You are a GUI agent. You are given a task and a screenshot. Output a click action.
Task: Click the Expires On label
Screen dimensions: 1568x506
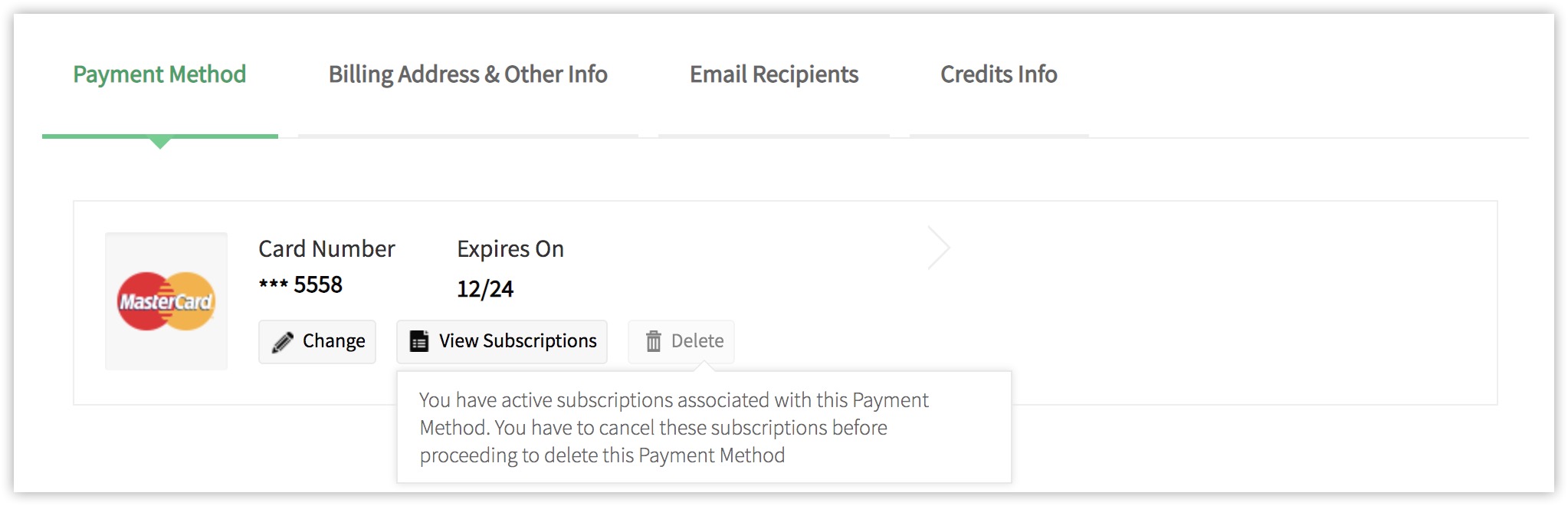pos(510,249)
